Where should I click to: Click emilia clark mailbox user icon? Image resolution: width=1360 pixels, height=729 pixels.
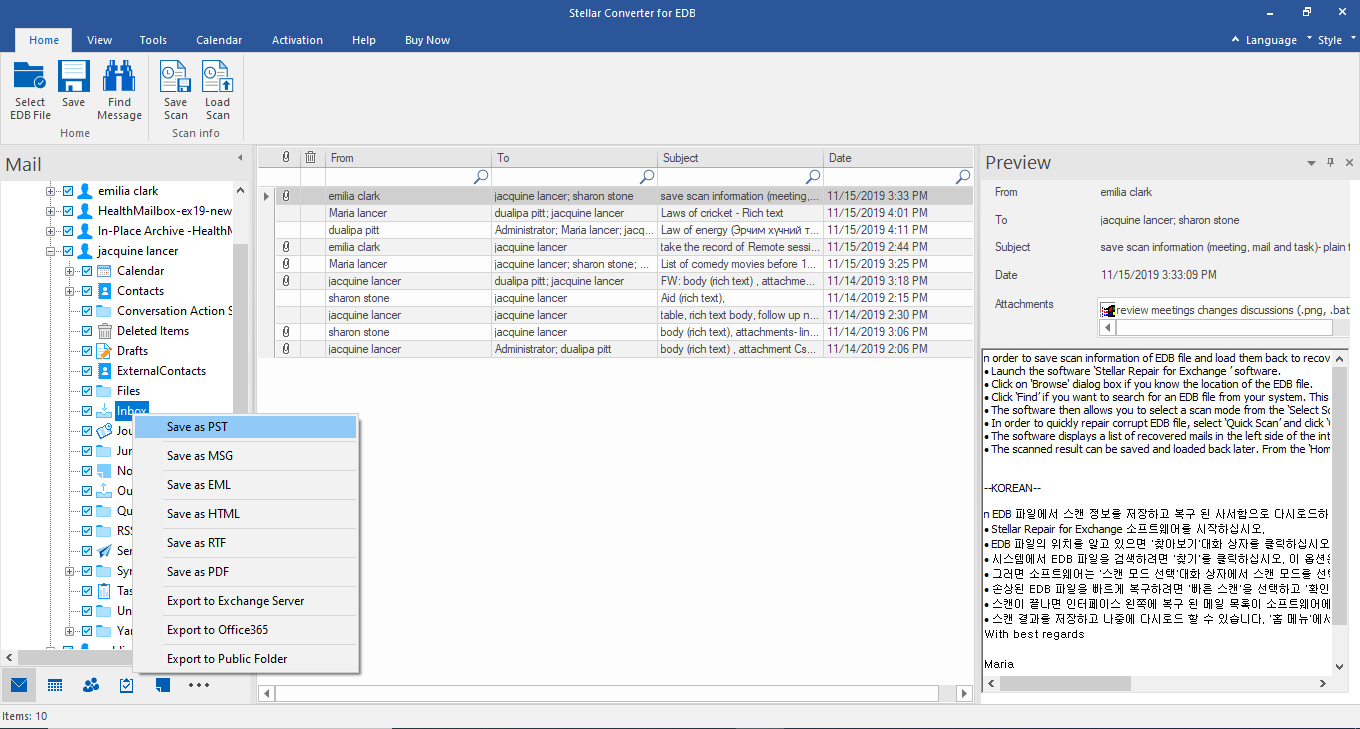(x=86, y=191)
